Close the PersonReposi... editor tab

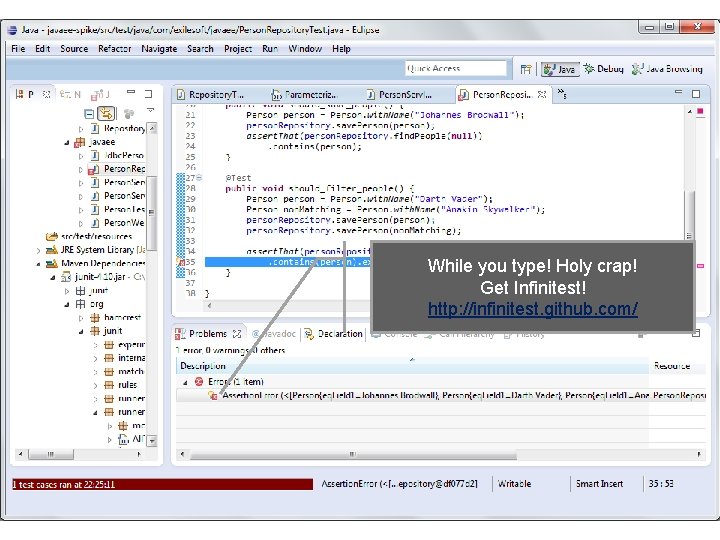[542, 94]
